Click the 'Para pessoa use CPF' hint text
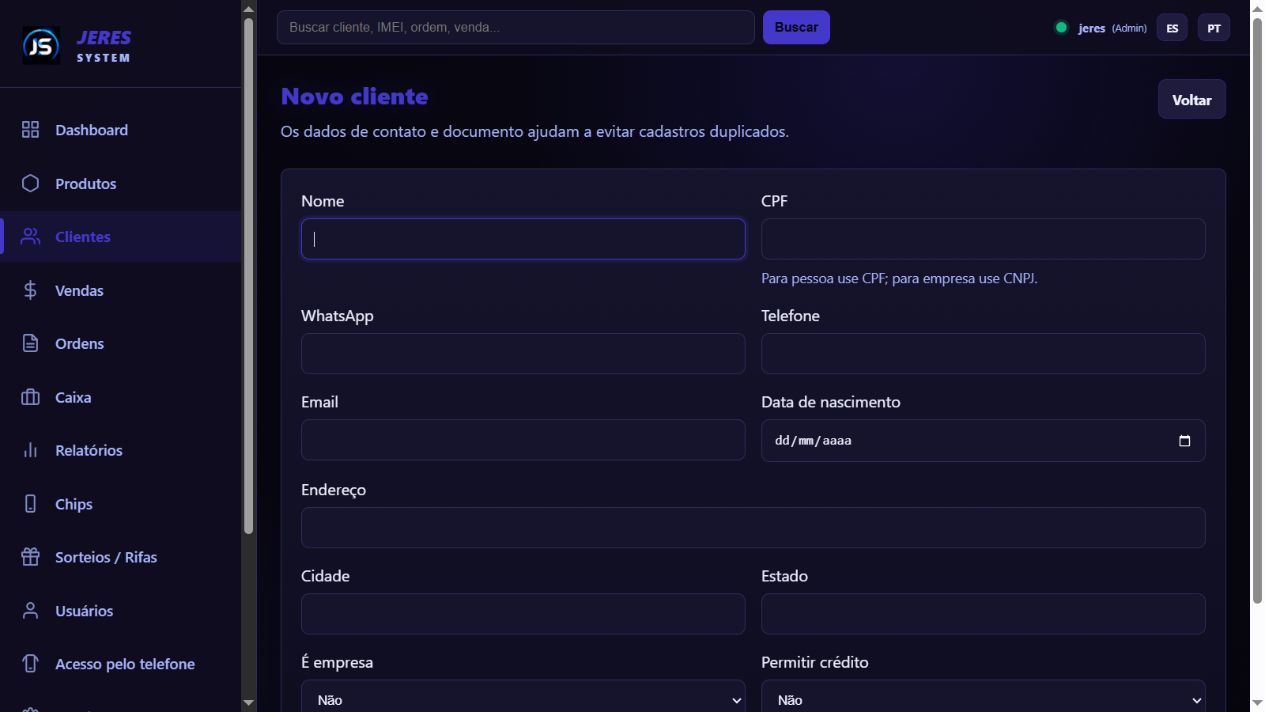1265x712 pixels. coord(899,279)
